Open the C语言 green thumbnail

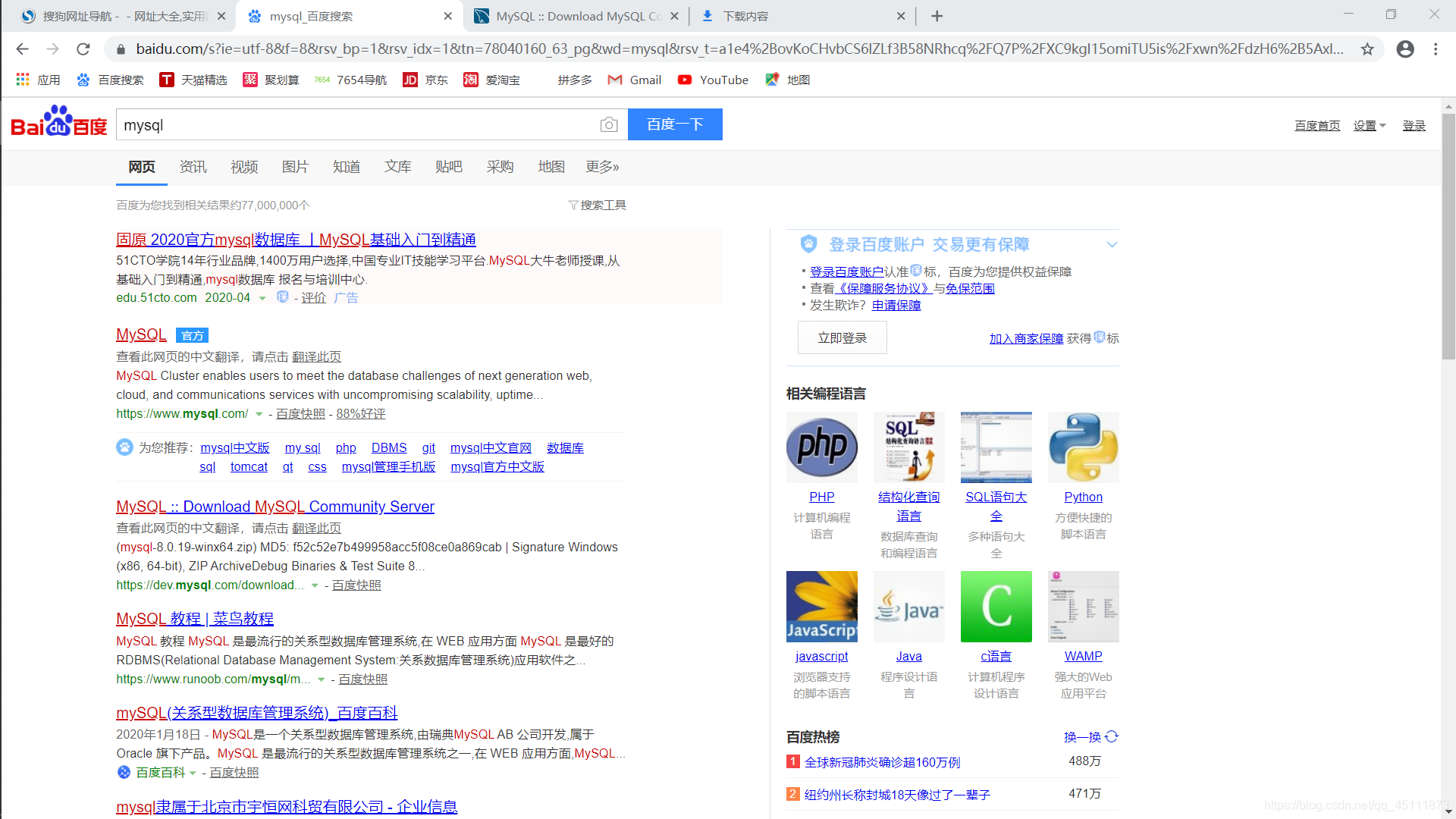point(996,607)
